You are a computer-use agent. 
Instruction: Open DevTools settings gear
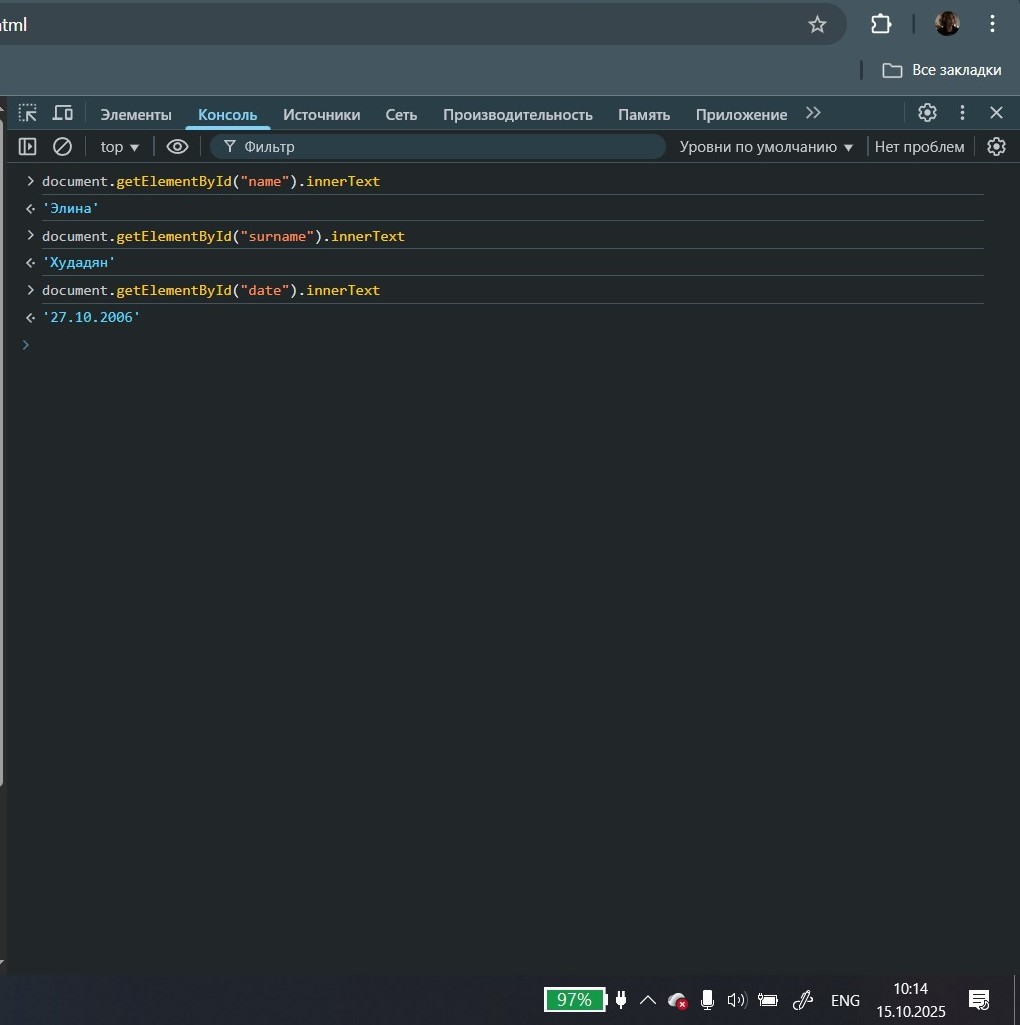(927, 113)
